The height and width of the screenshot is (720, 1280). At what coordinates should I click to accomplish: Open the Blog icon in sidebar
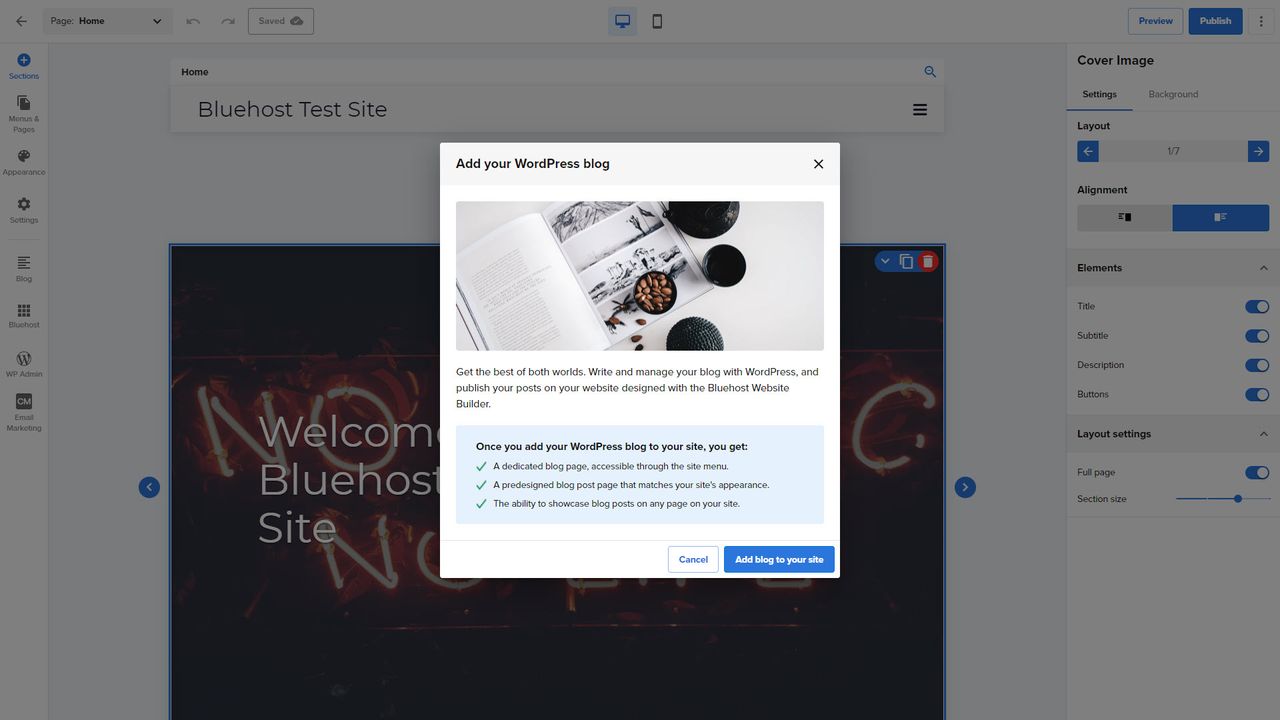(24, 269)
